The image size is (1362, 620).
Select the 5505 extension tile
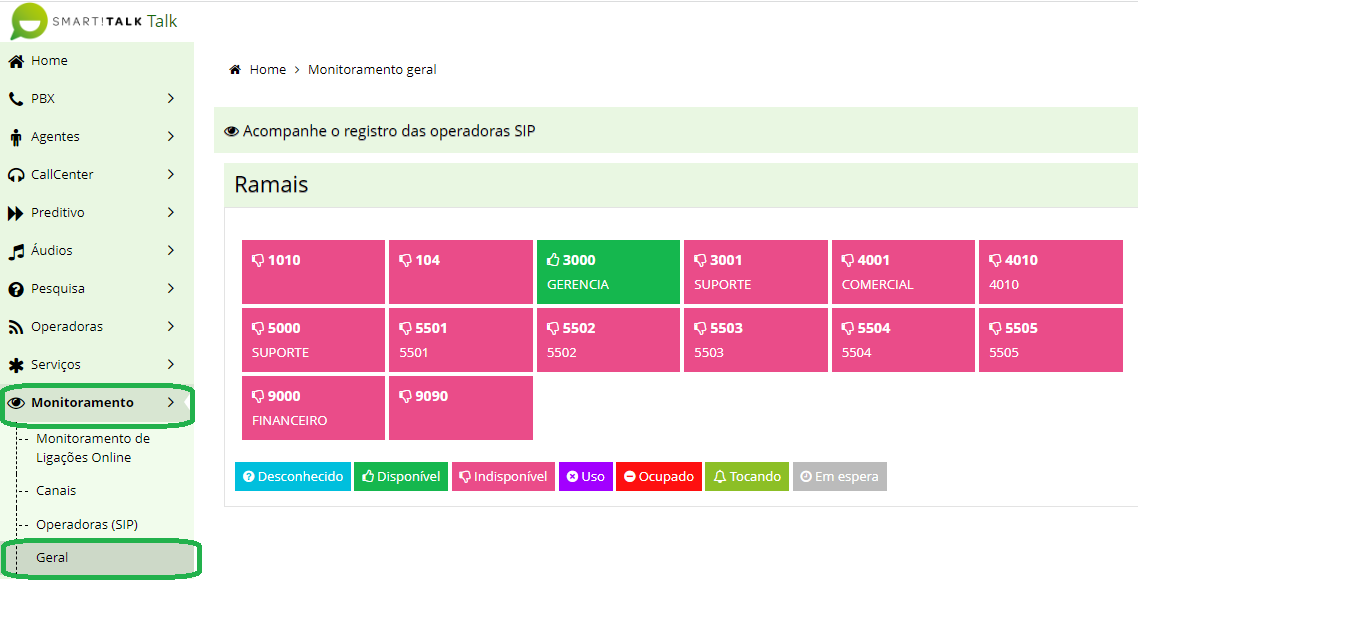click(x=1051, y=340)
